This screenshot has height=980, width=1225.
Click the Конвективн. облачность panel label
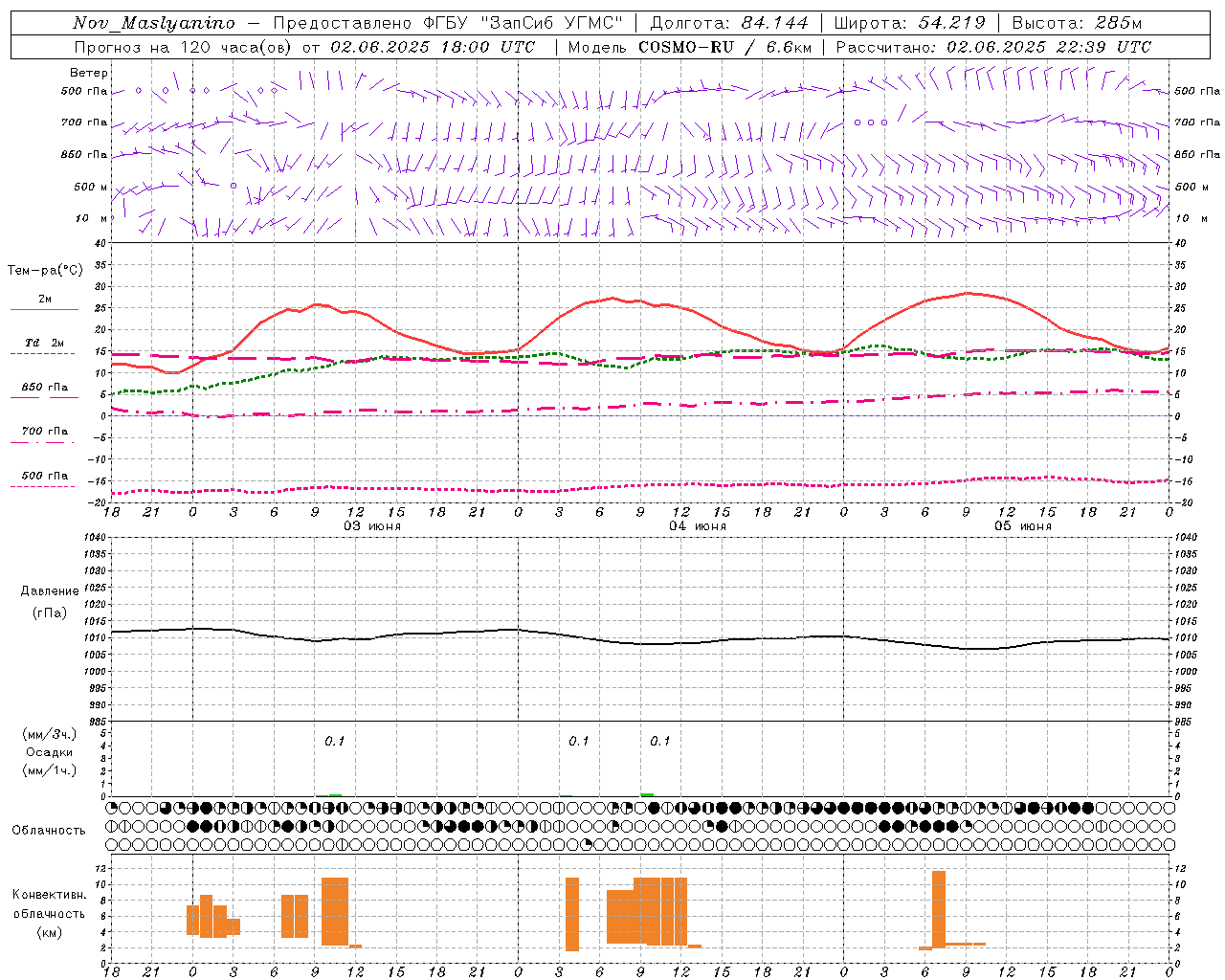(49, 904)
